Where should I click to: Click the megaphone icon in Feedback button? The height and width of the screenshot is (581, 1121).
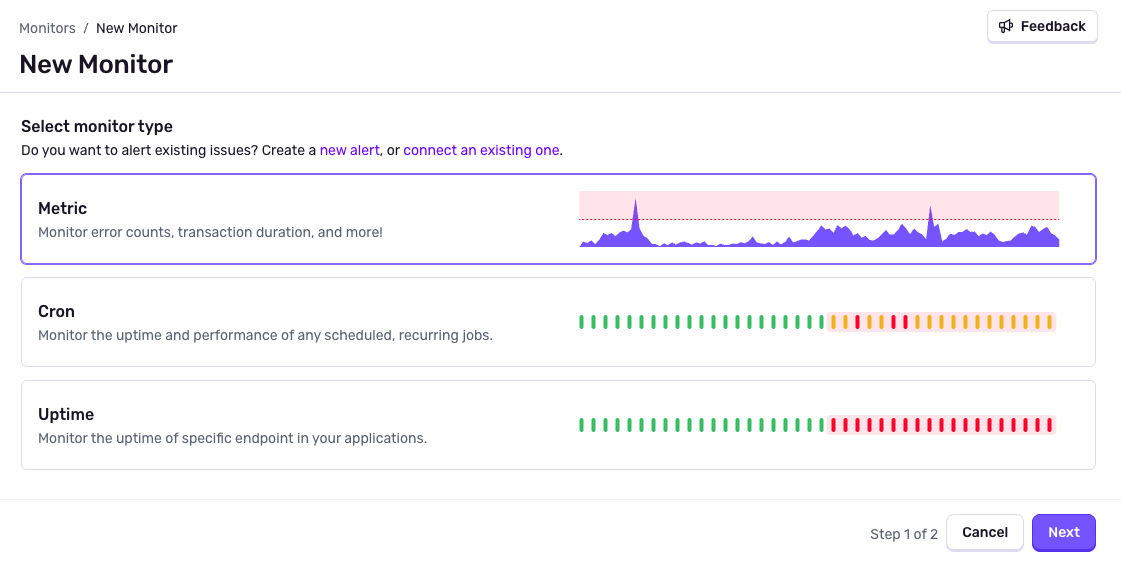(1006, 27)
